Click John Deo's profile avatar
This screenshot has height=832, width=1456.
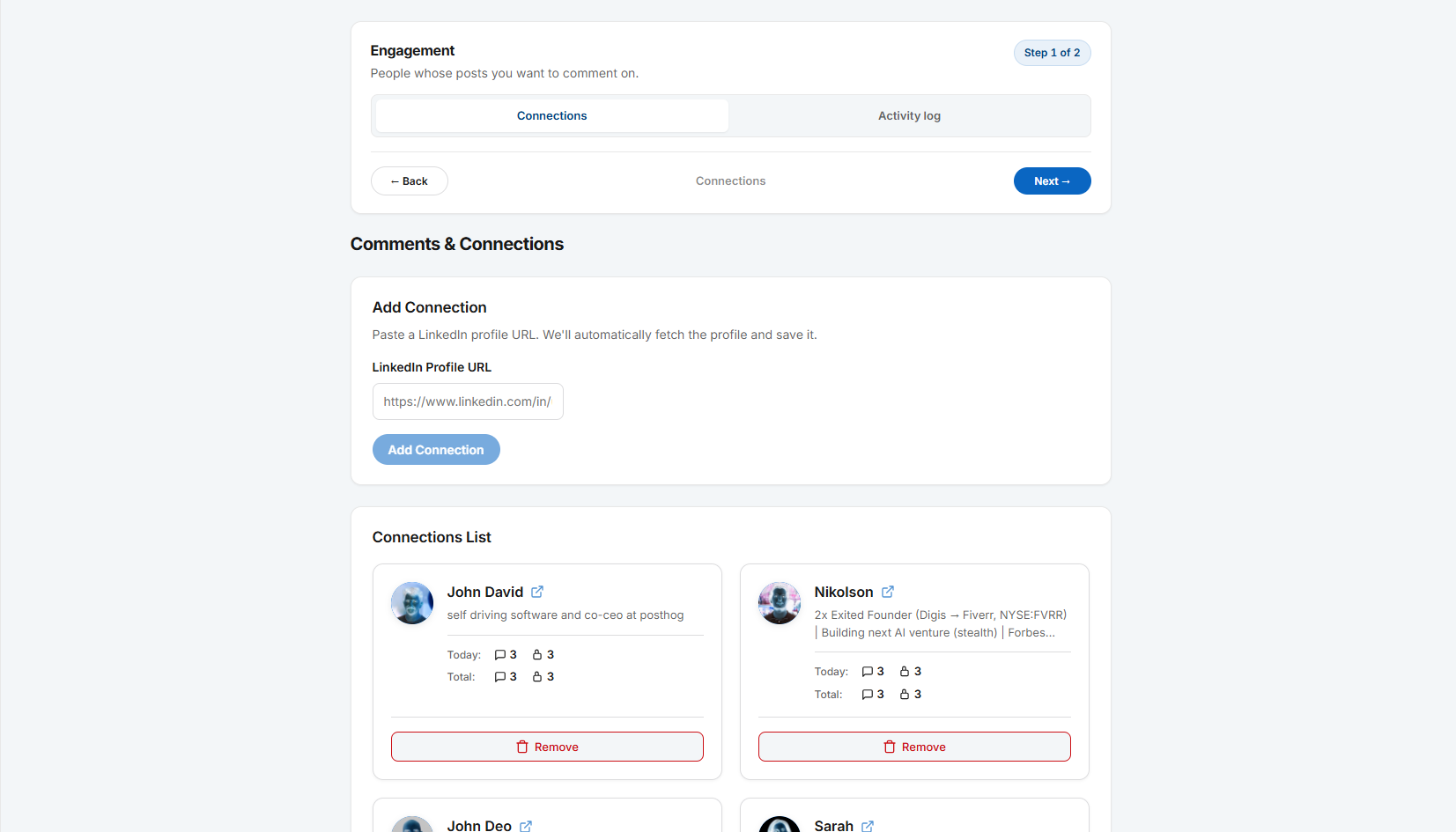pos(412,825)
